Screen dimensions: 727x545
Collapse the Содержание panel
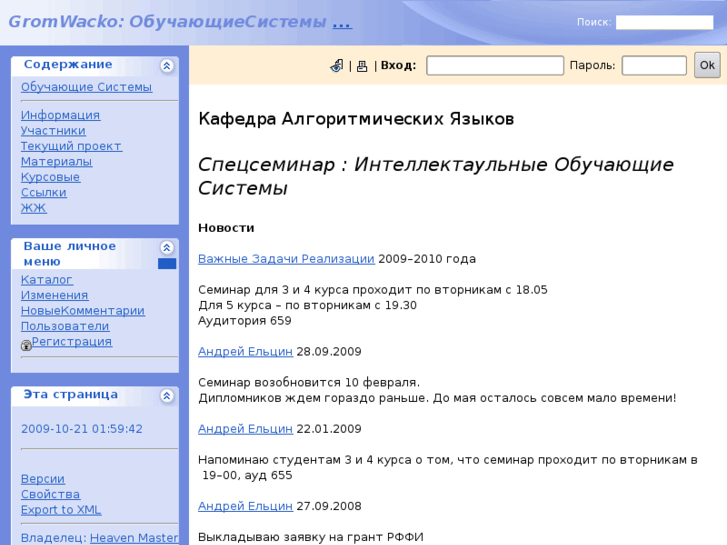click(167, 66)
